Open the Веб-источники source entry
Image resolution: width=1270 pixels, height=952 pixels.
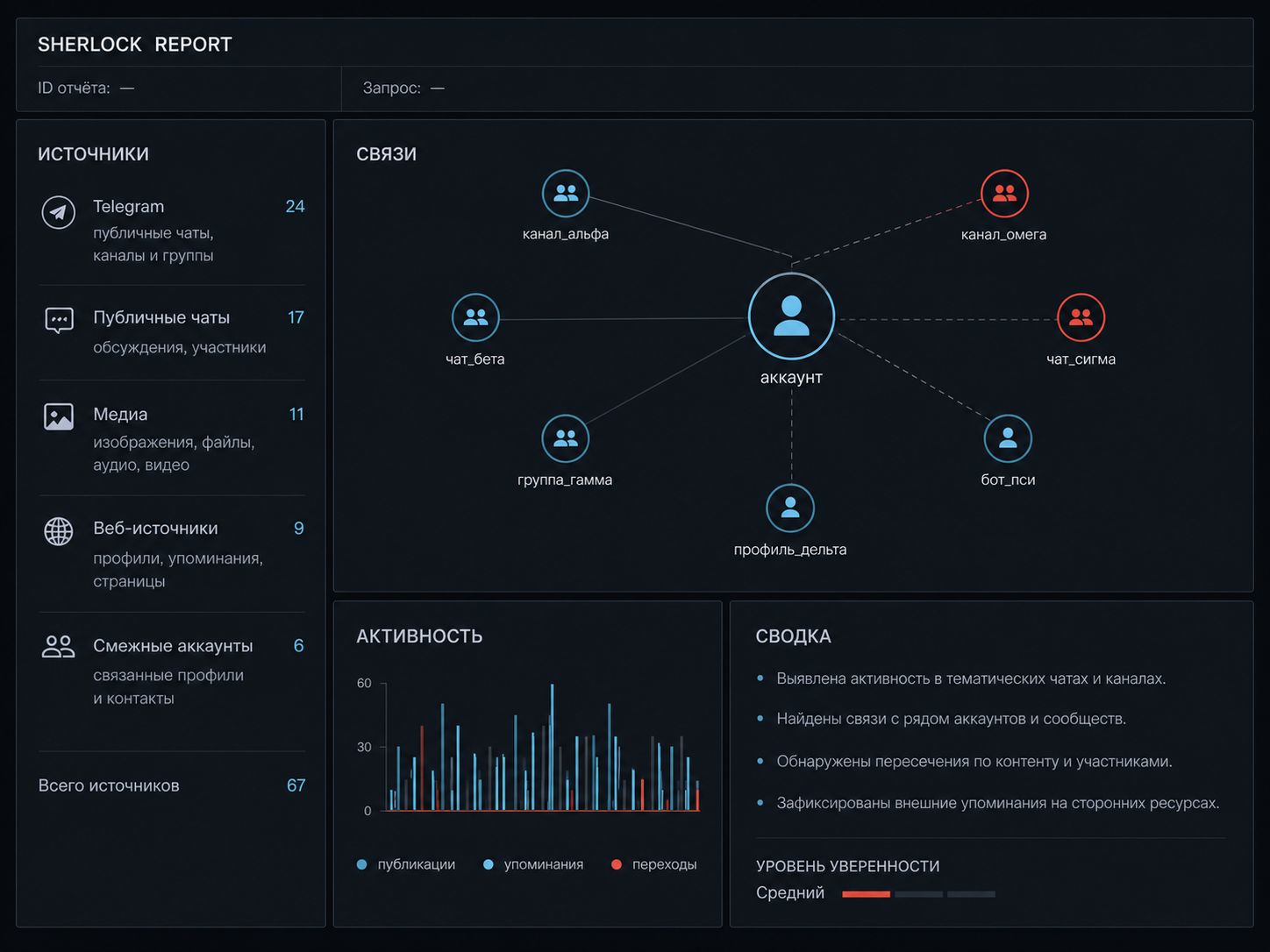(172, 554)
